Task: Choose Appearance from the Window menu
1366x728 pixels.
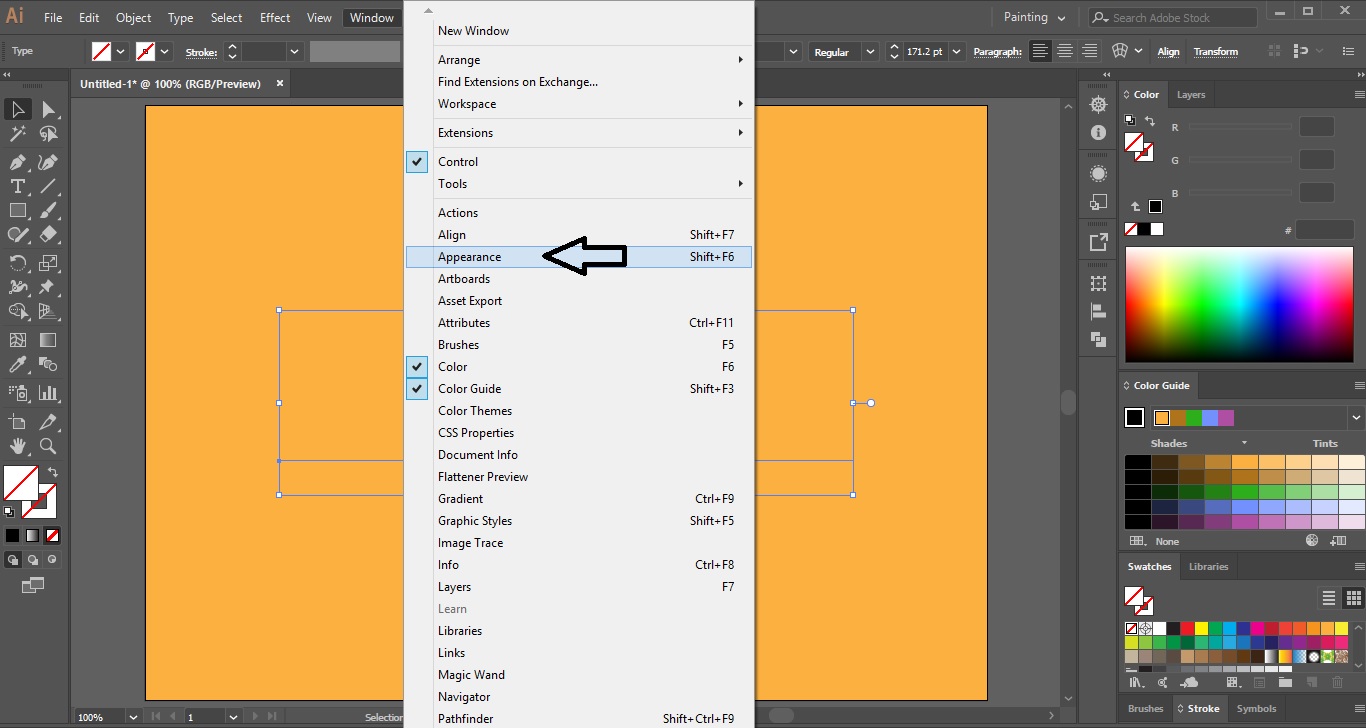Action: pyautogui.click(x=470, y=256)
